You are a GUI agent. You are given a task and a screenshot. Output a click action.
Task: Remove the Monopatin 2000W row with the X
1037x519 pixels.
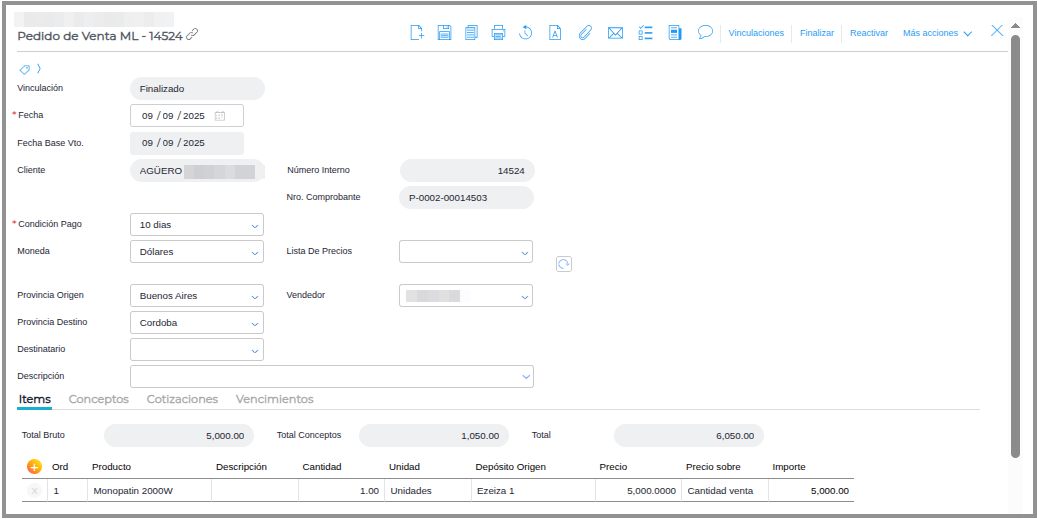34,491
